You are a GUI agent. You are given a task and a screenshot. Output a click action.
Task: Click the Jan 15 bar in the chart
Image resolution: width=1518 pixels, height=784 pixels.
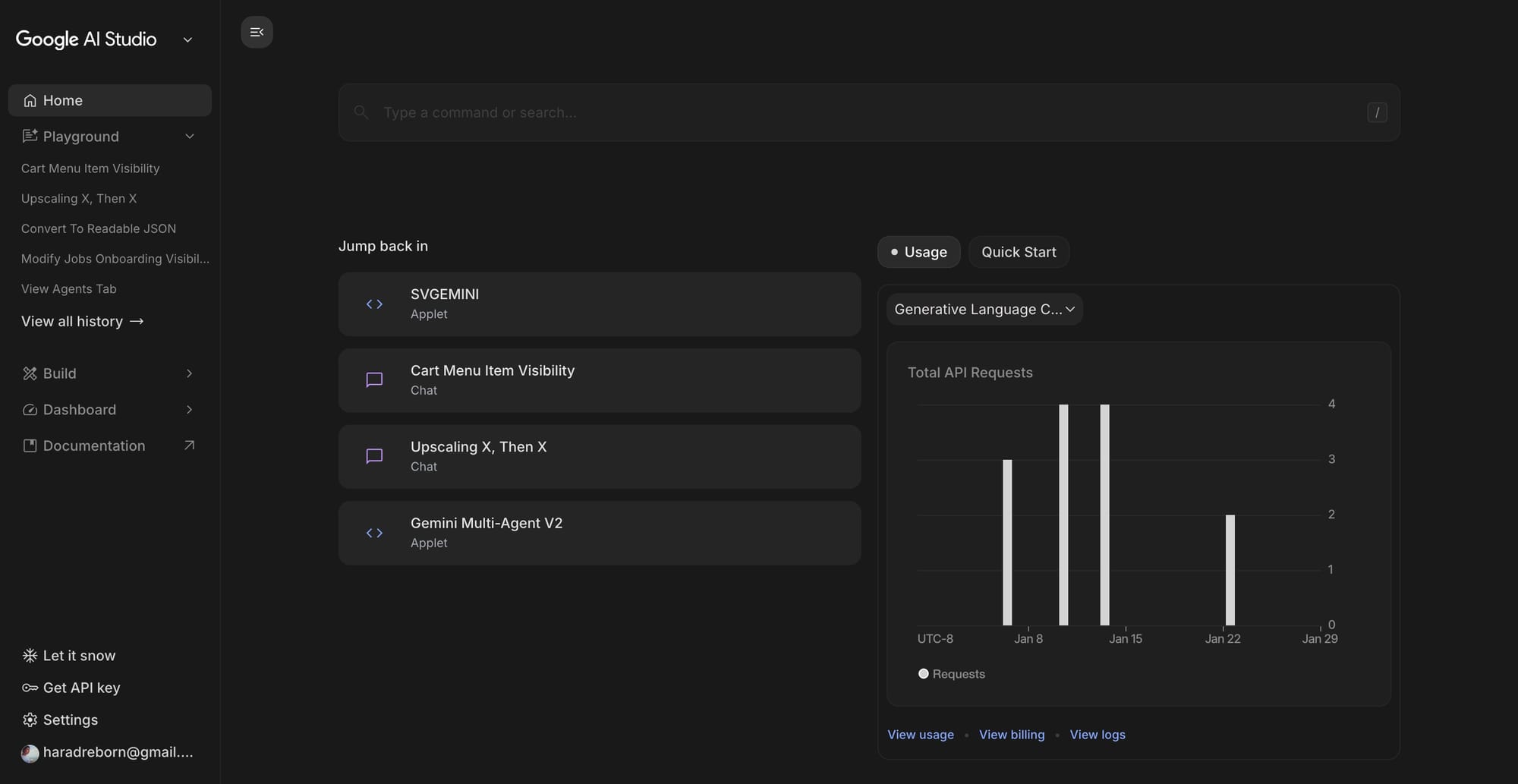pos(1104,516)
